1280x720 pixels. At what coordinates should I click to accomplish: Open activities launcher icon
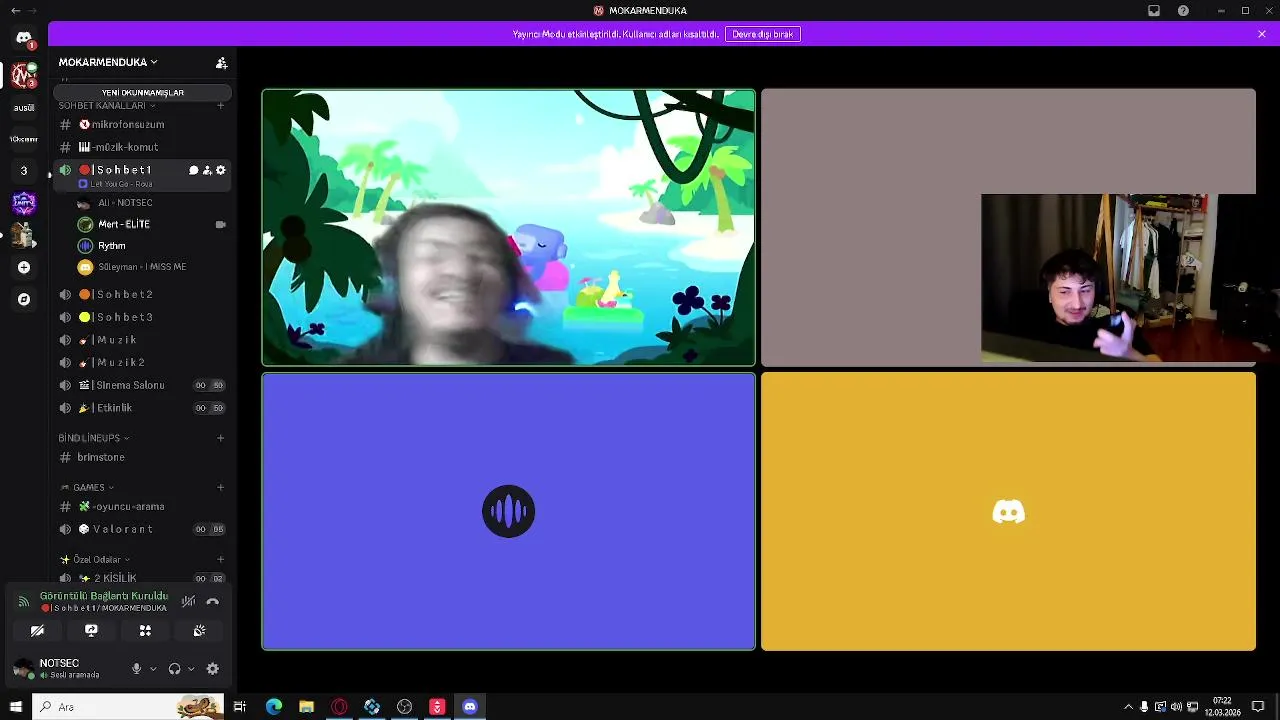tap(145, 631)
